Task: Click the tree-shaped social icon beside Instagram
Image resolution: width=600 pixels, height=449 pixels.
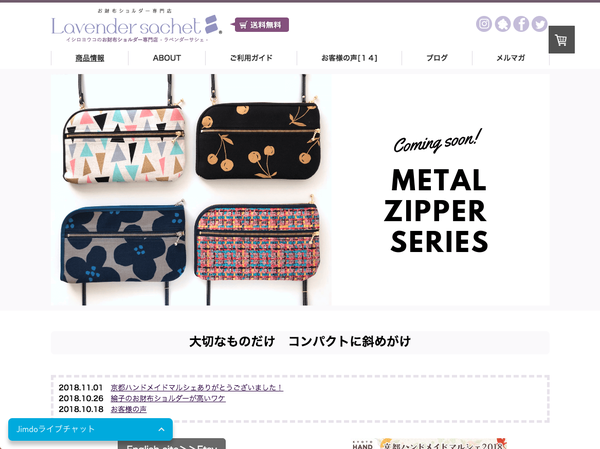Action: coord(502,24)
